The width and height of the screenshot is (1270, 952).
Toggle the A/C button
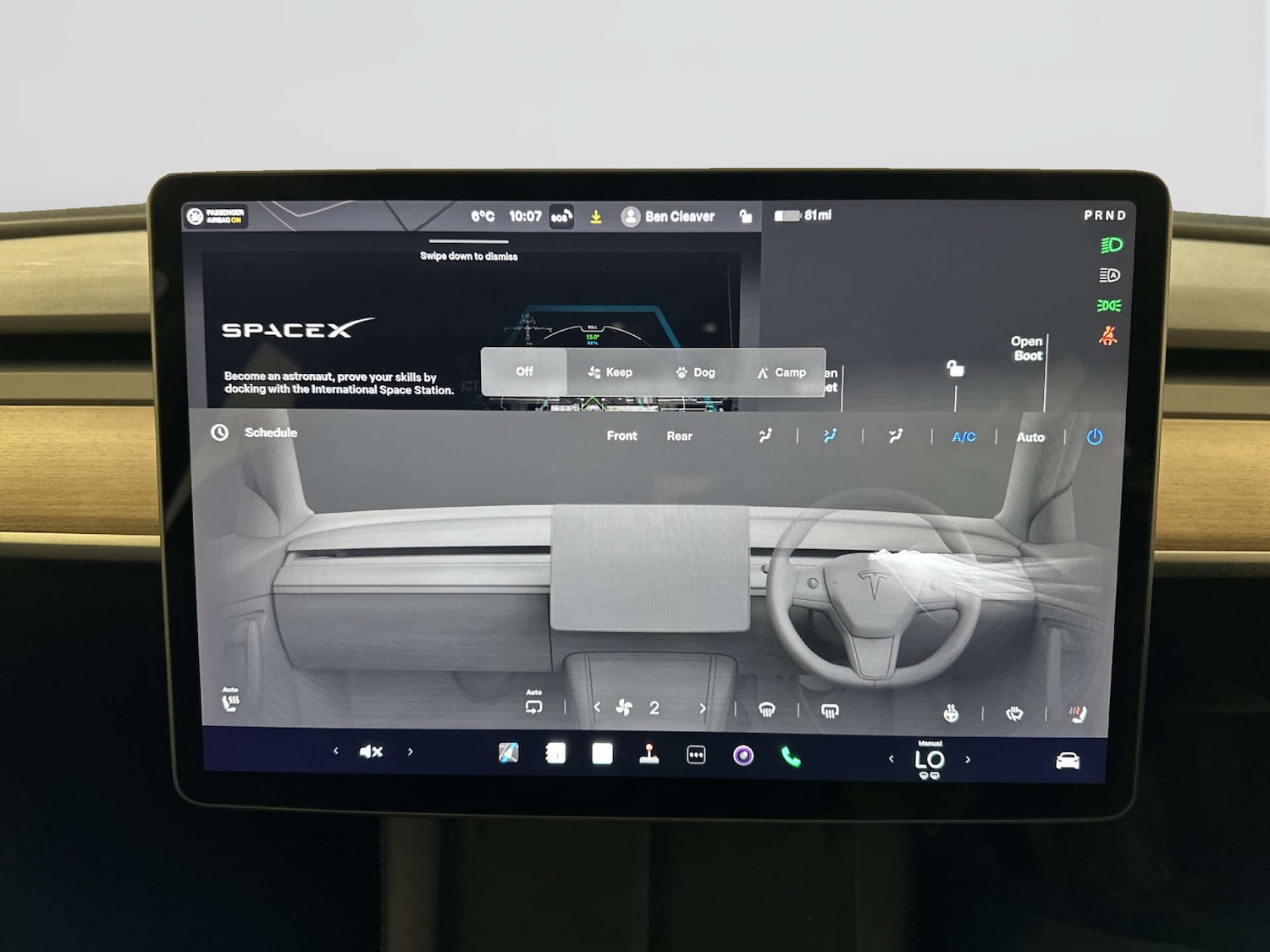[964, 437]
